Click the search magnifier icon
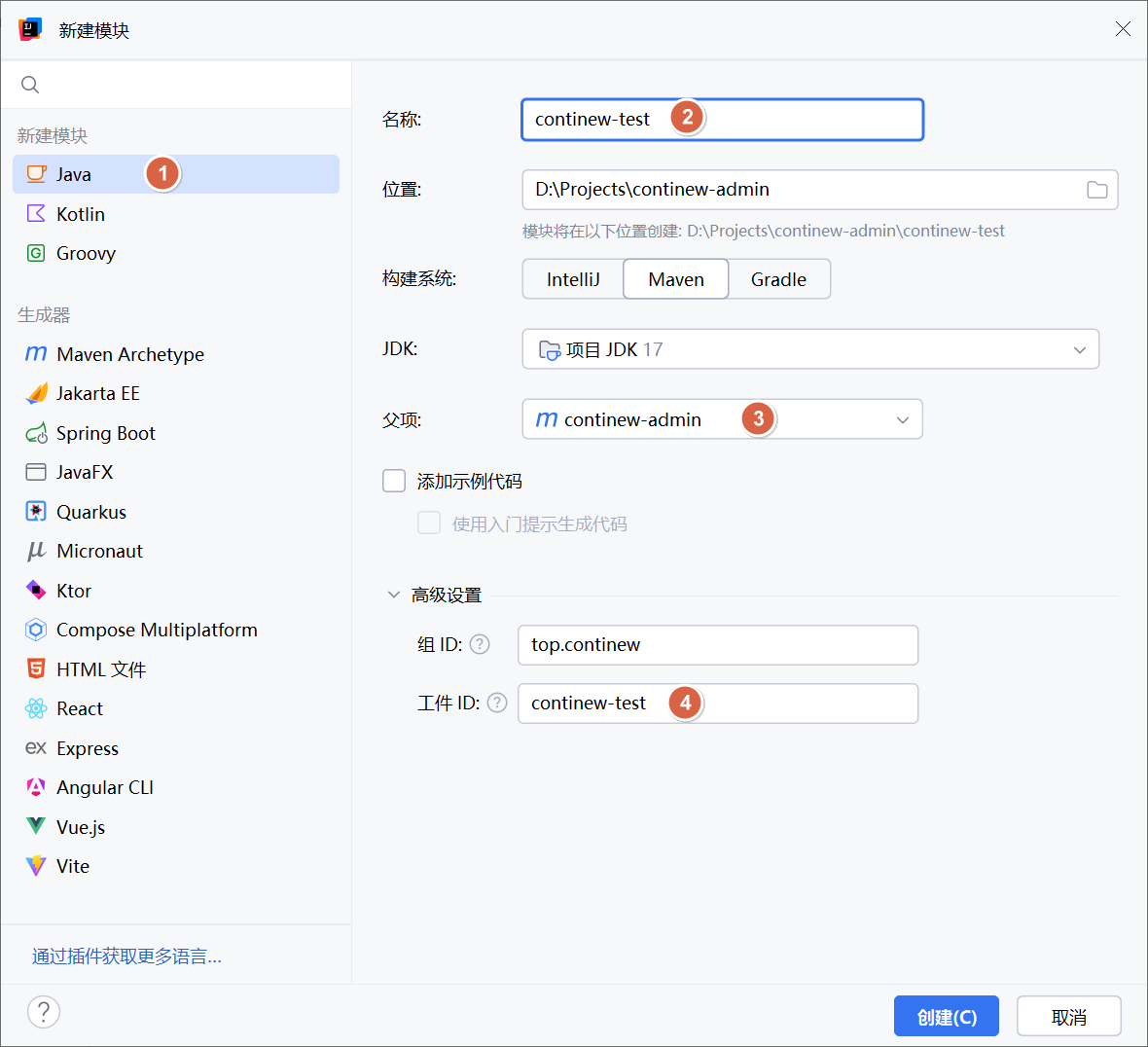This screenshot has height=1047, width=1148. click(30, 85)
